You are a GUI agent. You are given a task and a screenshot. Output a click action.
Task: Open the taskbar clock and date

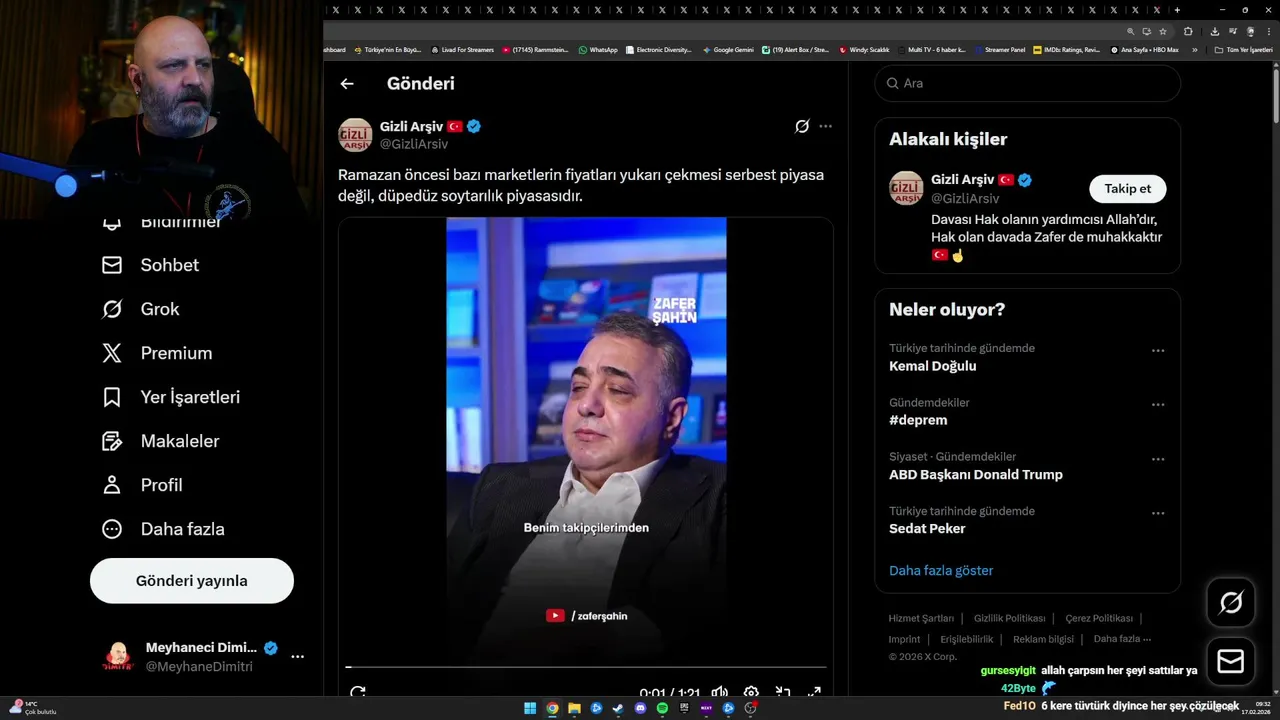1255,708
